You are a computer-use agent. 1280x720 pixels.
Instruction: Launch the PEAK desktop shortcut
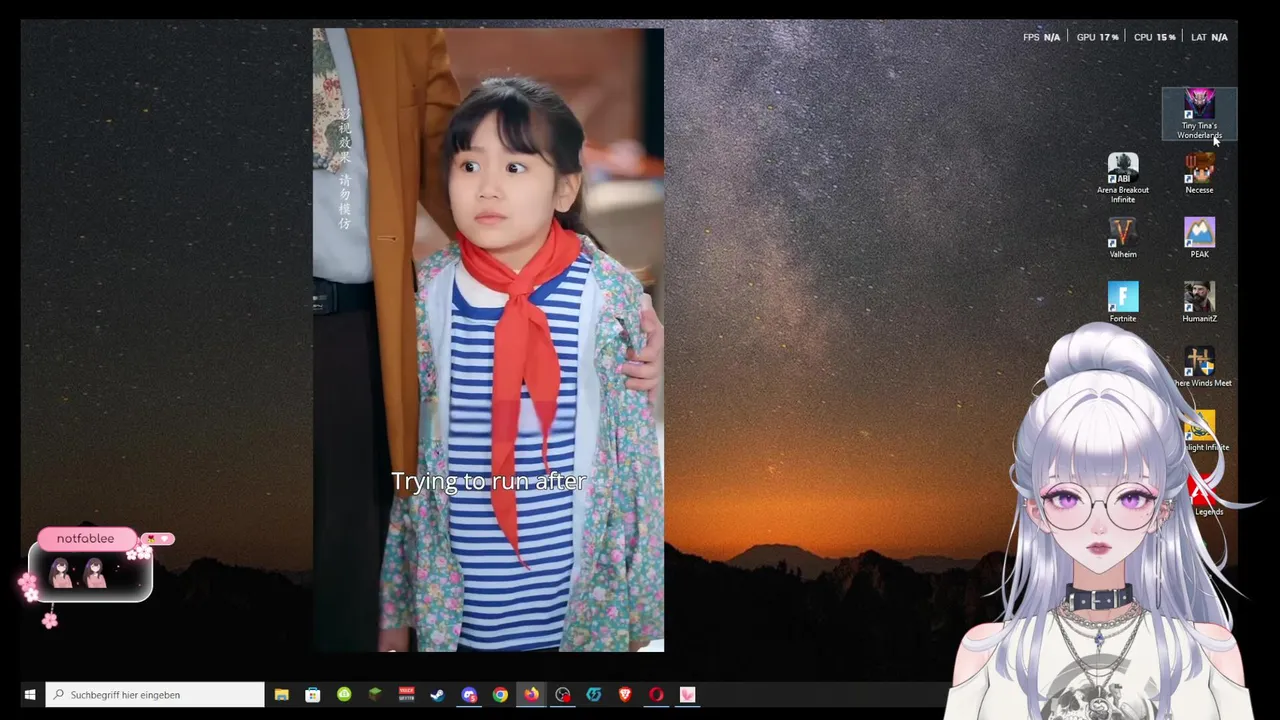(x=1199, y=238)
